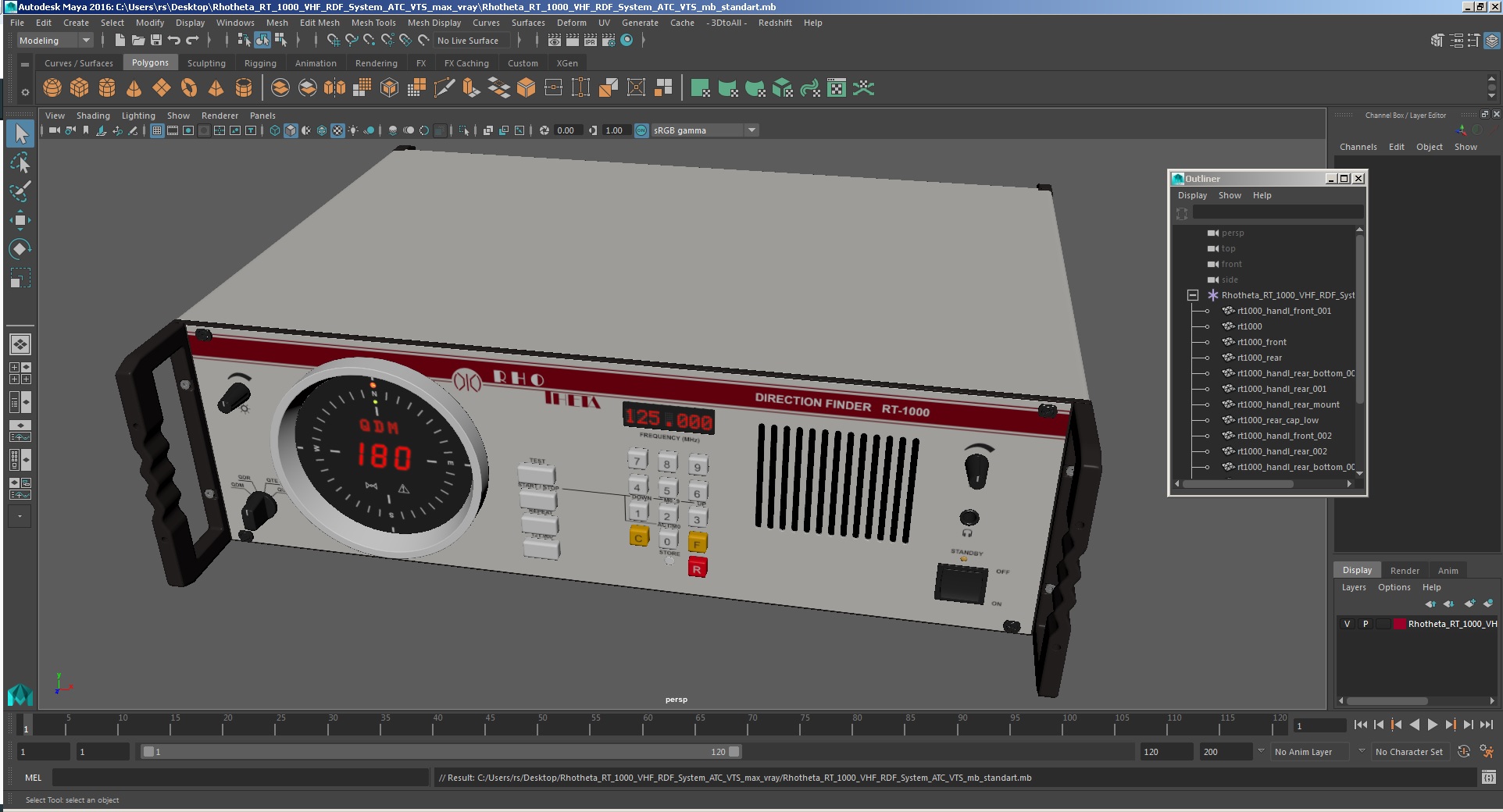The image size is (1503, 812).
Task: Create a polygon cone from shelf
Action: coord(134,88)
